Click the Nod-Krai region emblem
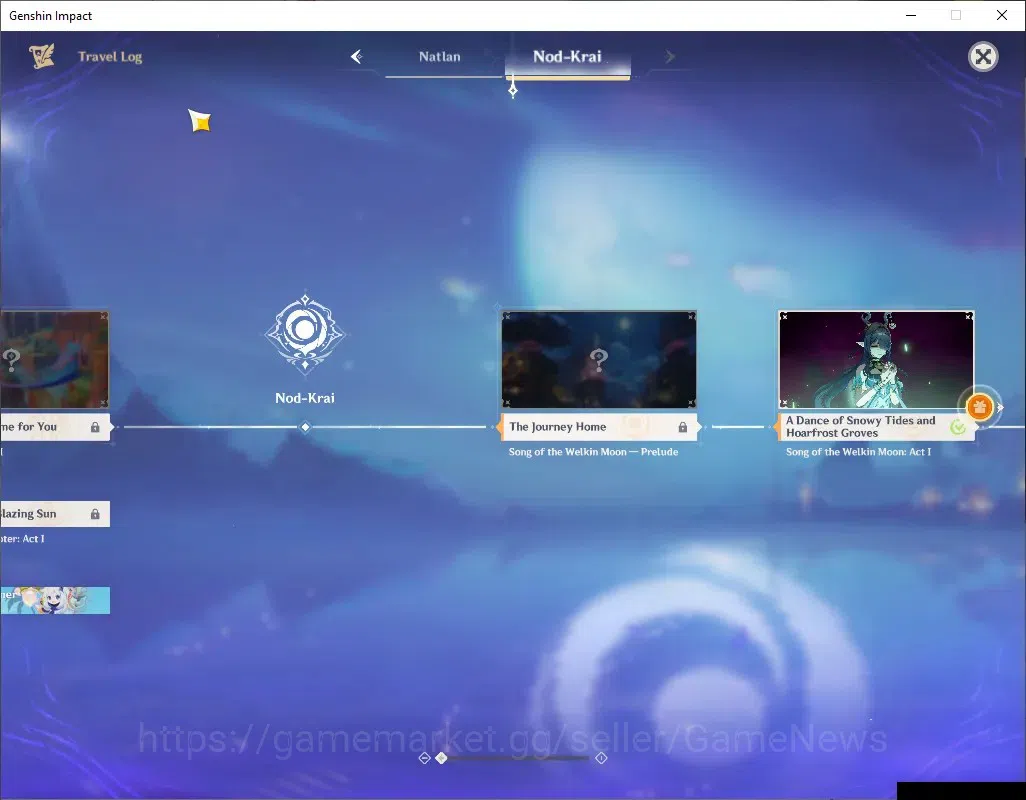 click(x=305, y=334)
